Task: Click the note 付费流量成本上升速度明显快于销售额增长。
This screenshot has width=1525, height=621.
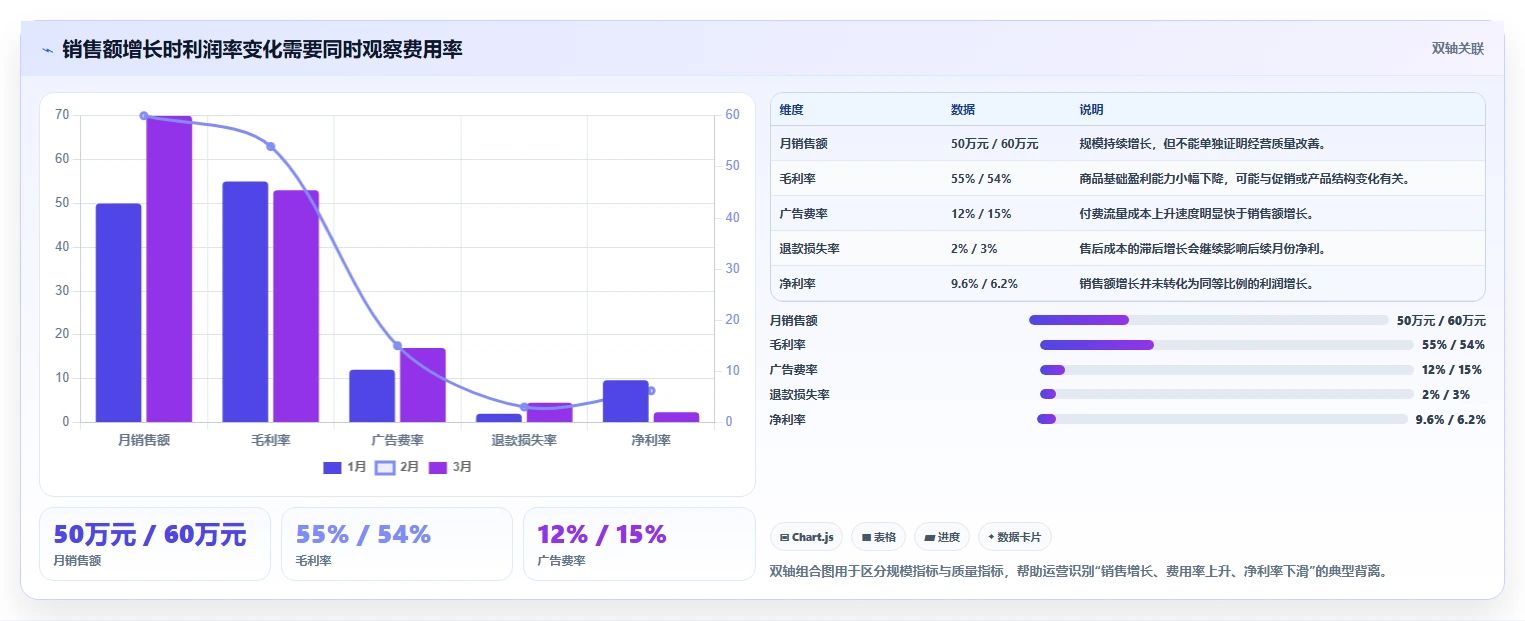Action: [x=1196, y=214]
